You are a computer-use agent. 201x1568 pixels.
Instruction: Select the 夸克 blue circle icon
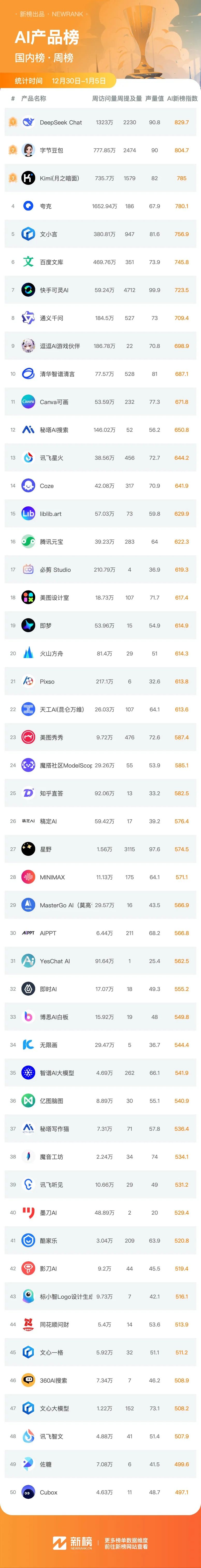28,206
